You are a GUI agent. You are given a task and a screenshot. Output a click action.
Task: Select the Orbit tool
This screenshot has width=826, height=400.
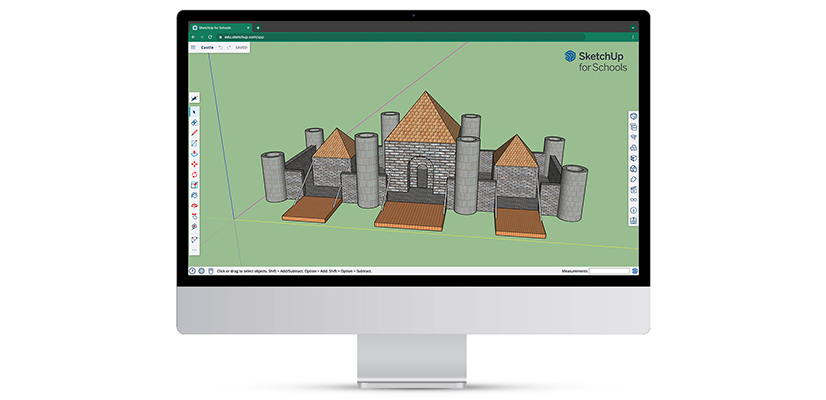[194, 205]
